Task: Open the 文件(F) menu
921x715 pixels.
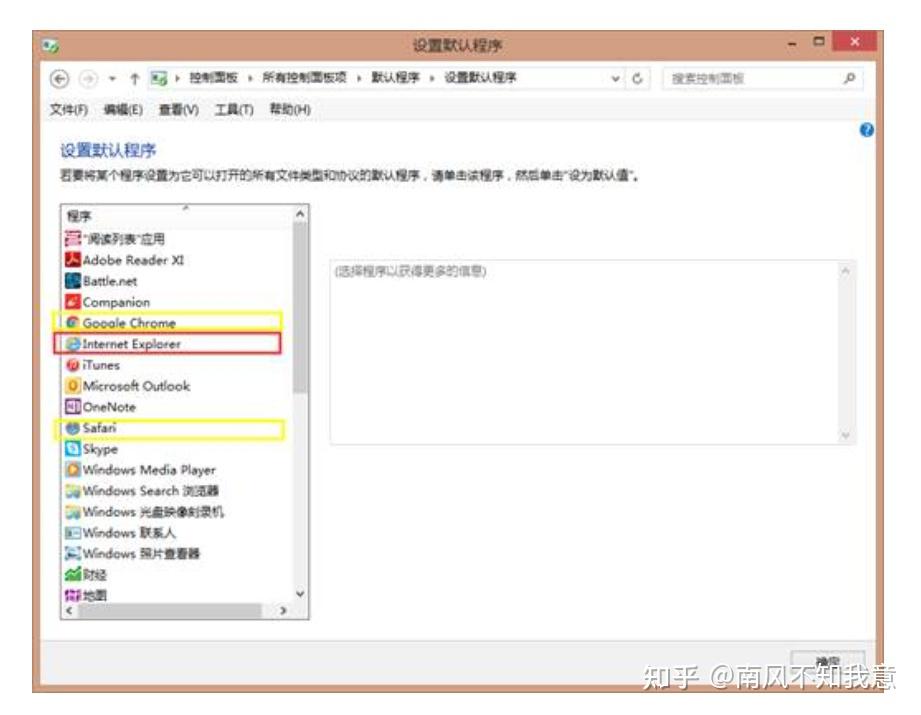Action: click(x=68, y=109)
